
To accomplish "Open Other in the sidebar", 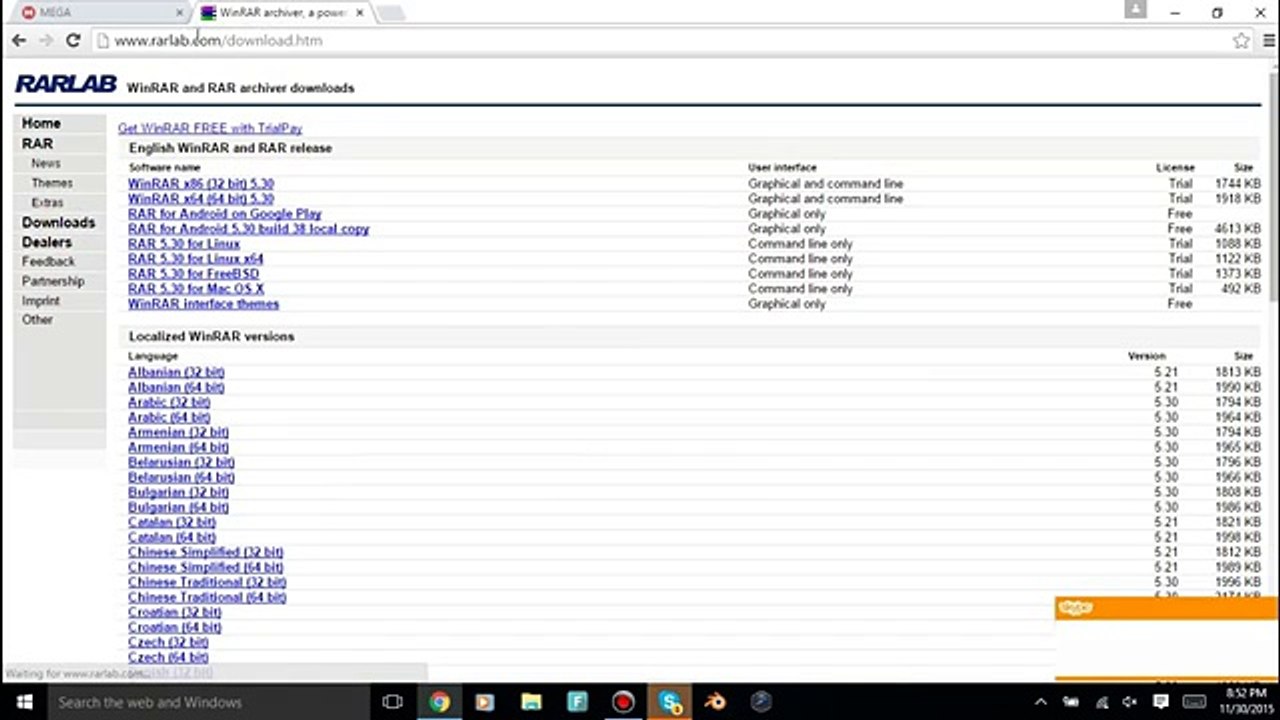I will 37,319.
